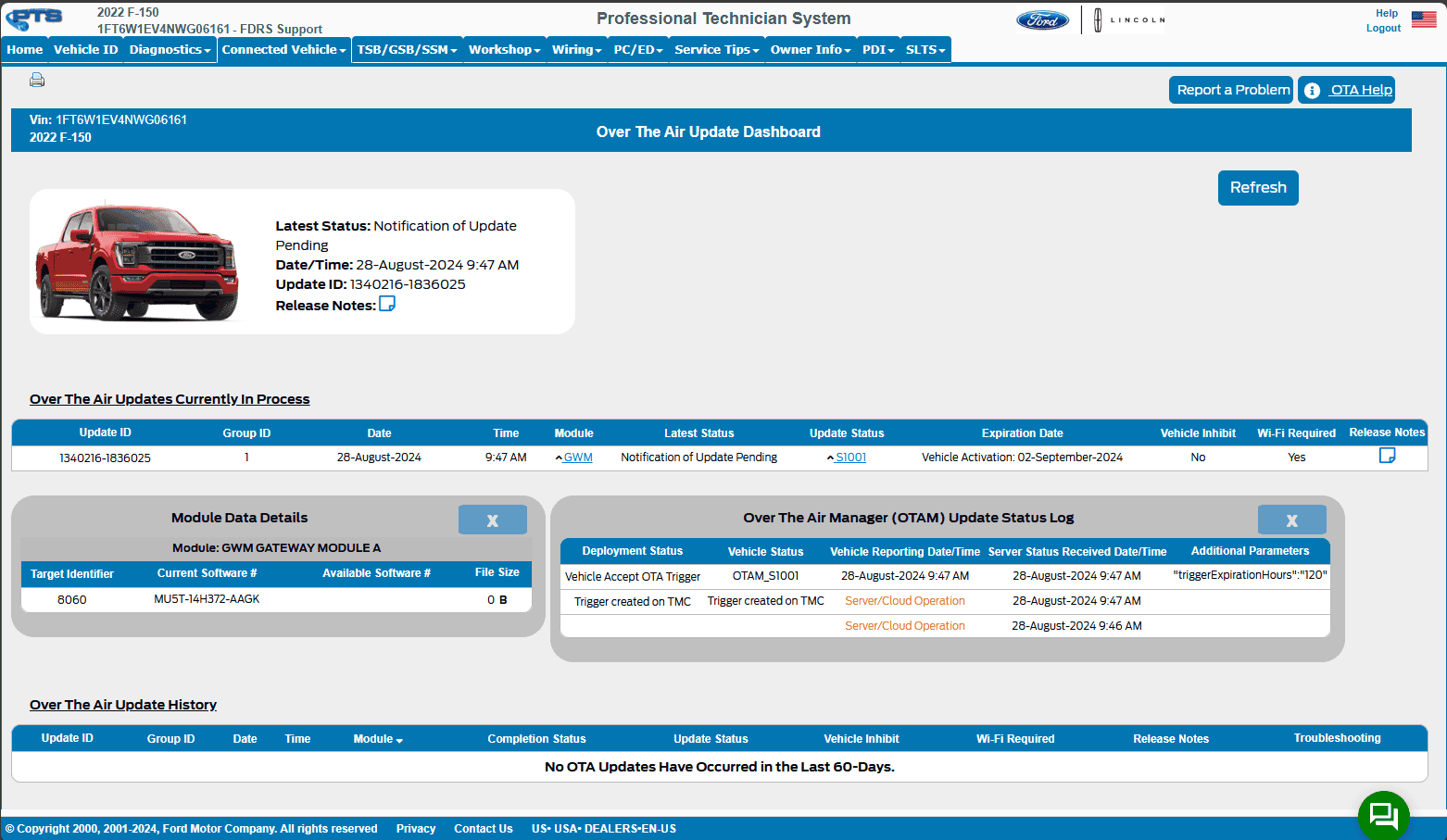Image resolution: width=1447 pixels, height=840 pixels.
Task: Open the Connected Vehicle menu
Action: point(283,50)
